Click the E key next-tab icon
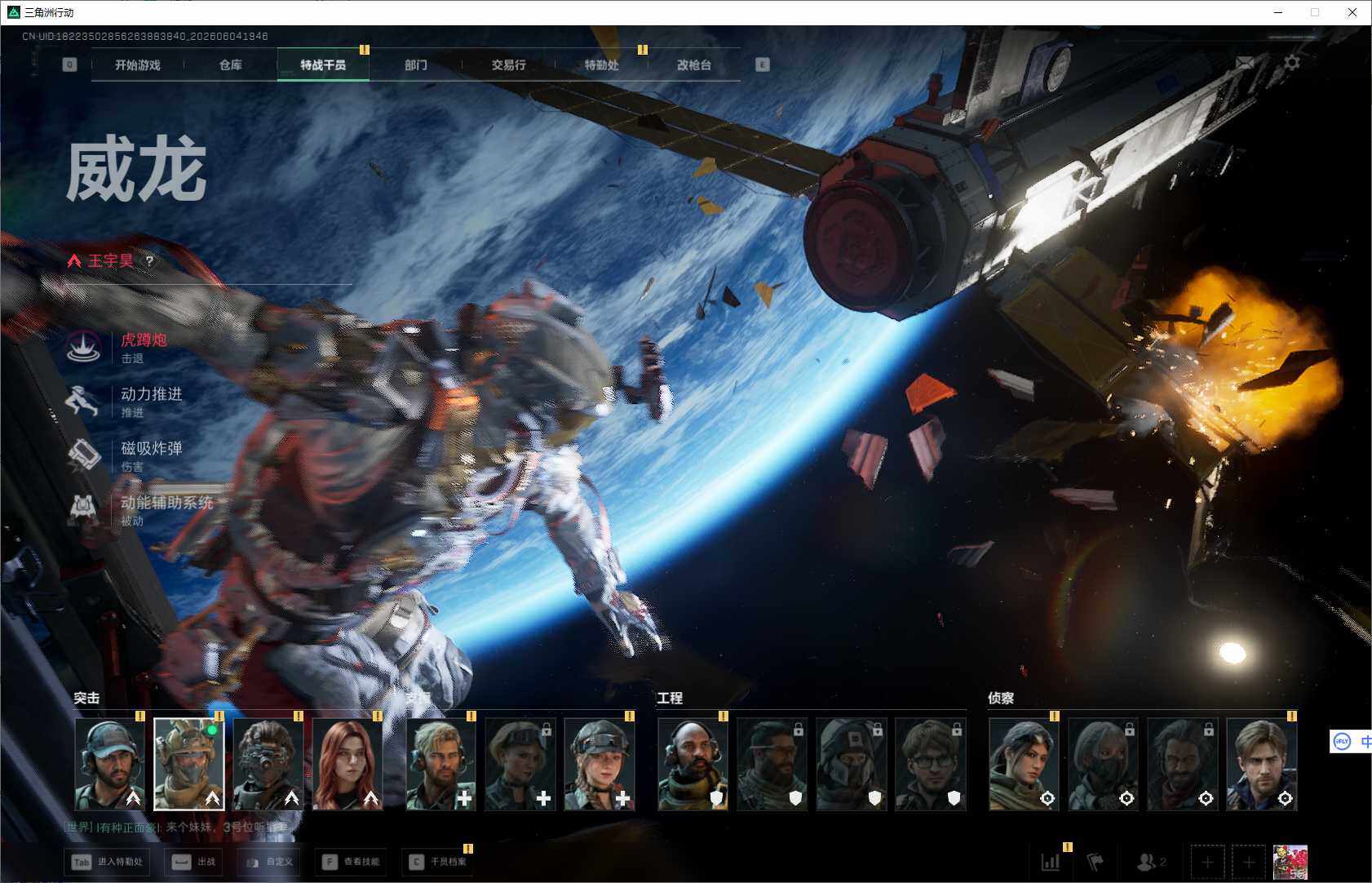Image resolution: width=1372 pixels, height=883 pixels. pos(763,64)
